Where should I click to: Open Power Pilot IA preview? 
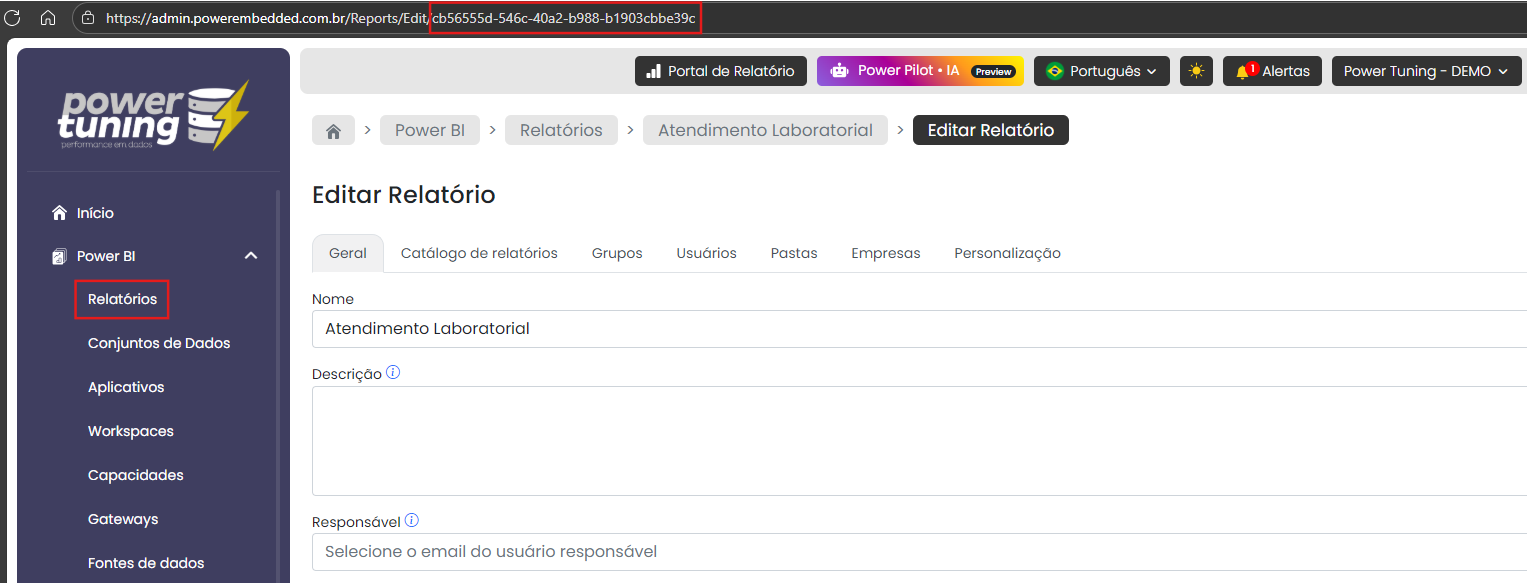(919, 71)
